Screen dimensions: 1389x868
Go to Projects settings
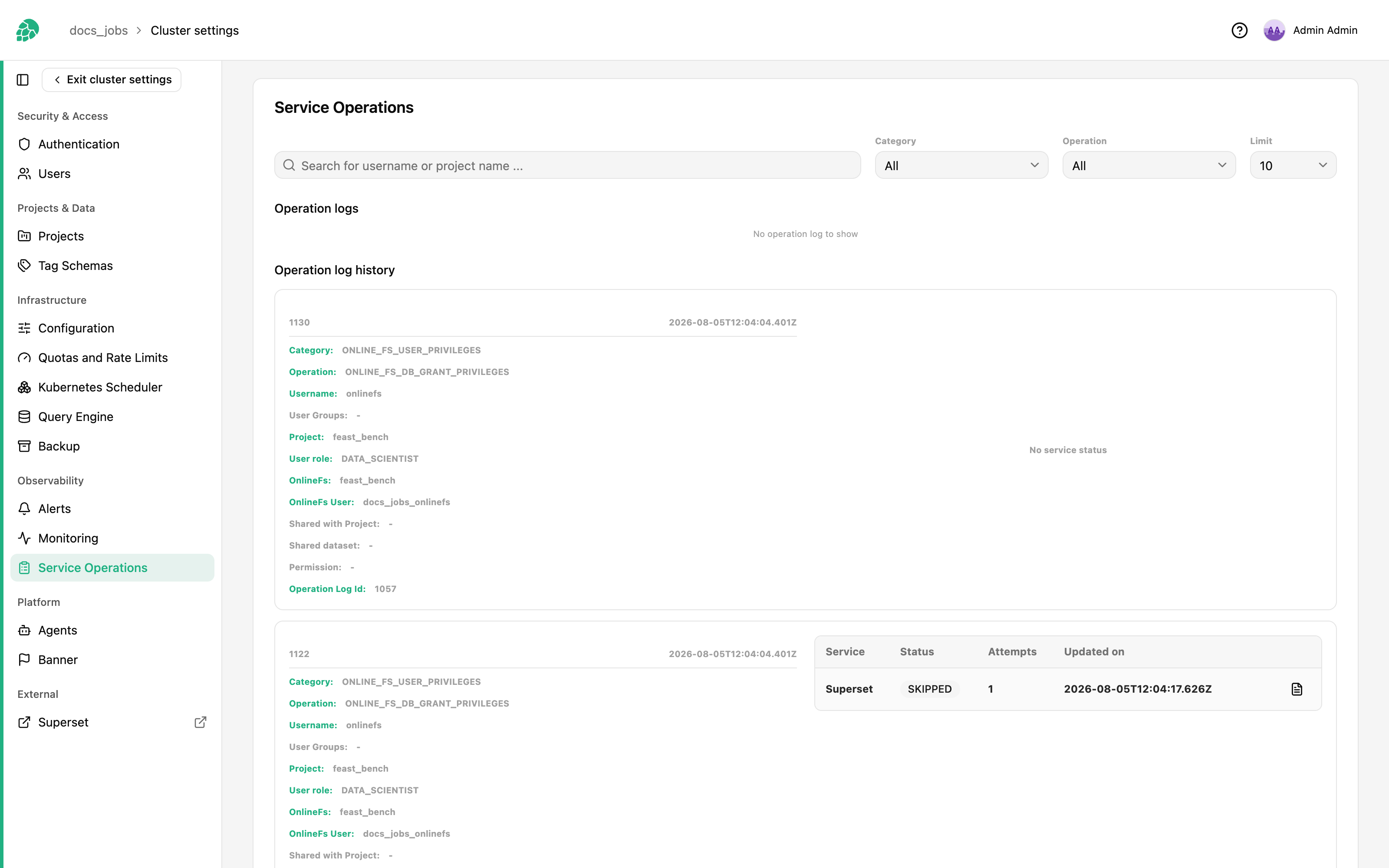112,236
